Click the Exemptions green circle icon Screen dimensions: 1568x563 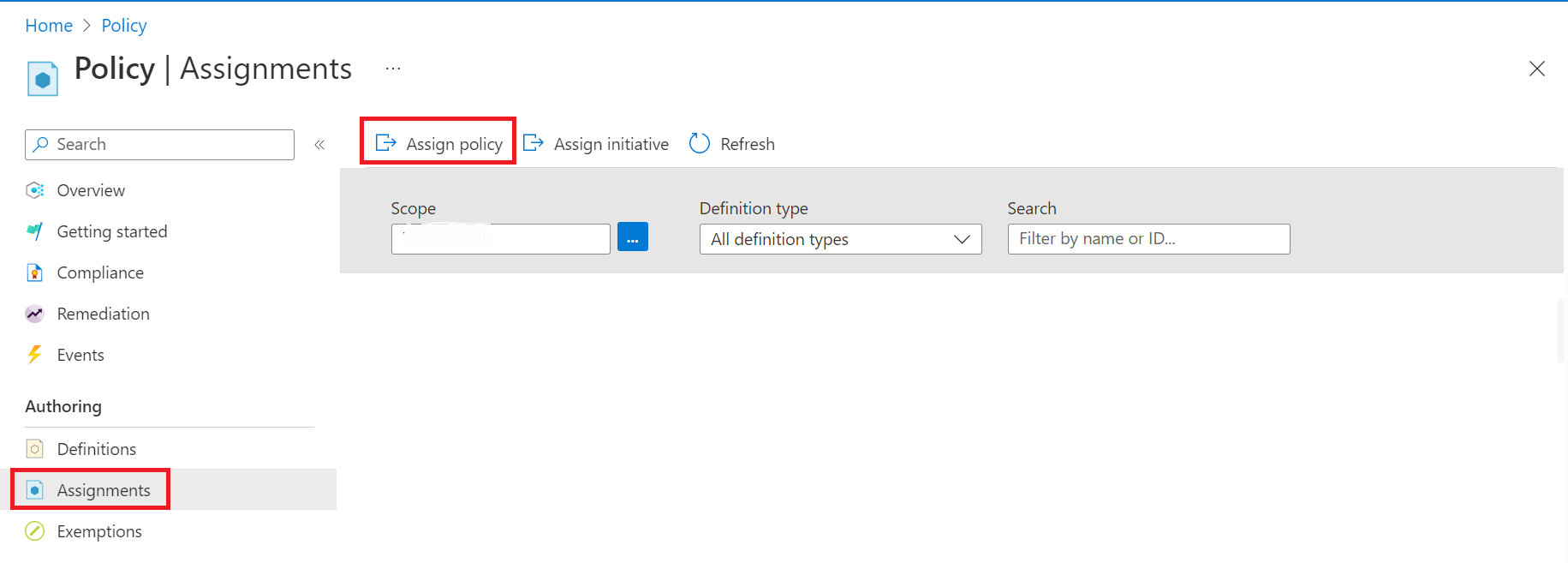pos(35,531)
